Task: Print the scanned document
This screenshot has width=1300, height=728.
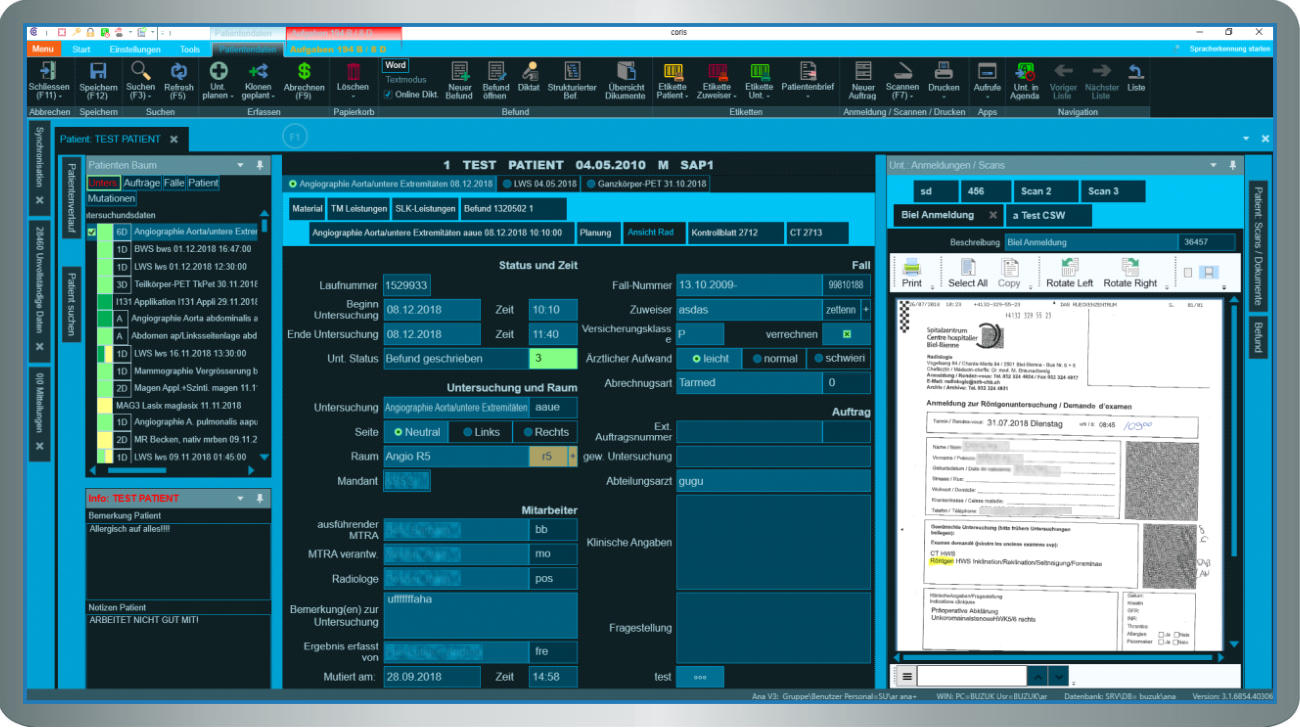Action: pos(912,272)
